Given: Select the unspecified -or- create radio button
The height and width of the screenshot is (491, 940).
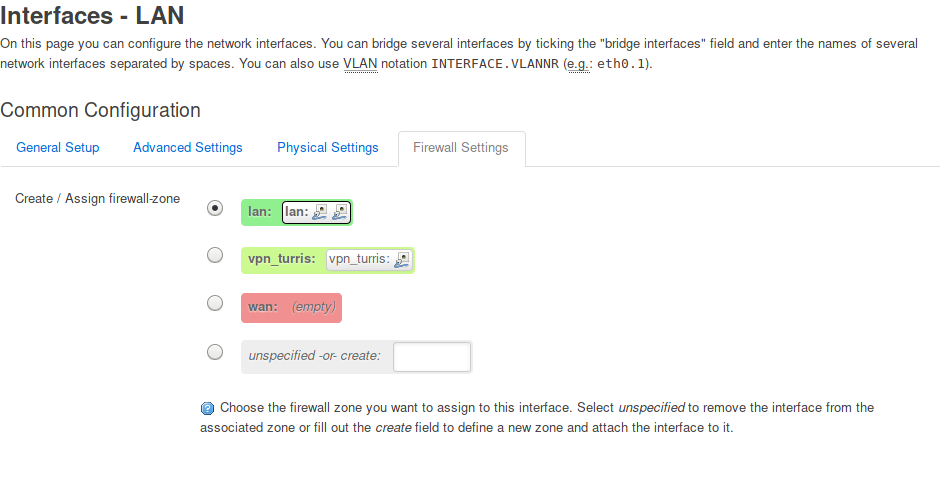Looking at the screenshot, I should (215, 352).
